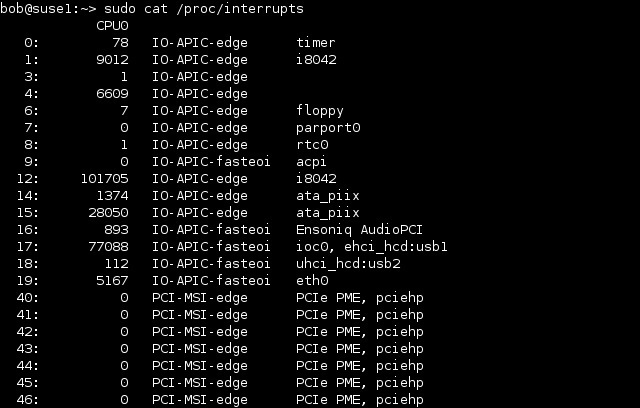Select the 77088 count on IRQ 17
The image size is (640, 408).
tap(108, 246)
